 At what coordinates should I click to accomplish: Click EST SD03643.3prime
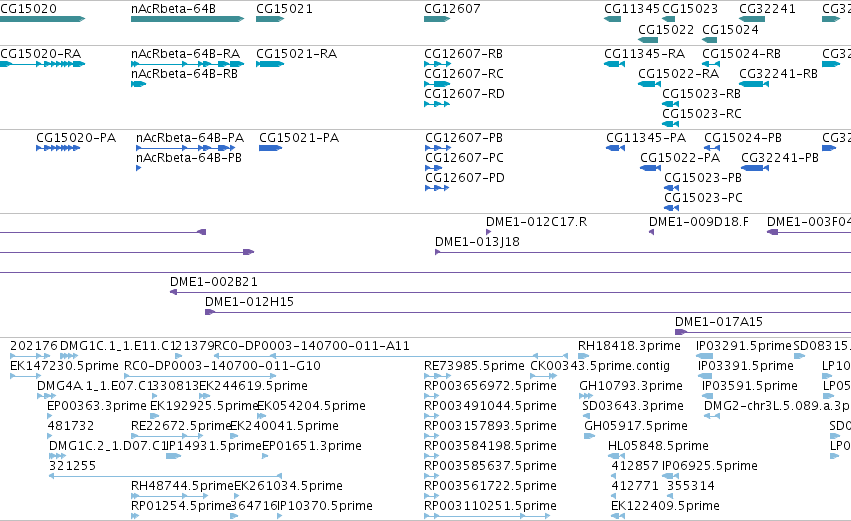pos(633,406)
